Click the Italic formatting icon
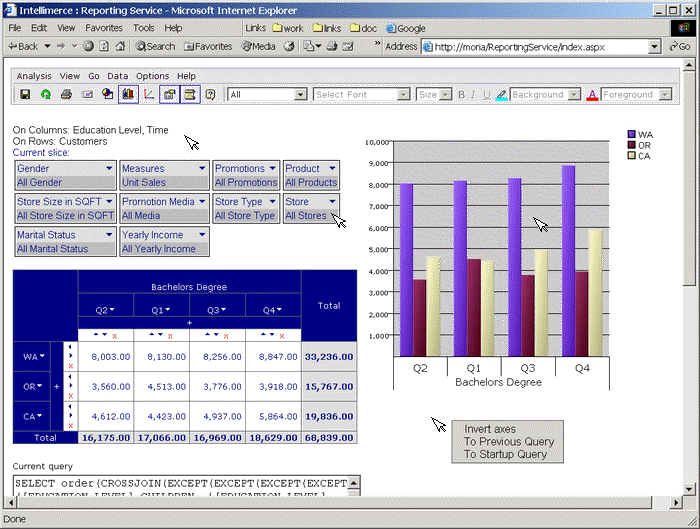The width and height of the screenshot is (700, 529). click(x=473, y=95)
